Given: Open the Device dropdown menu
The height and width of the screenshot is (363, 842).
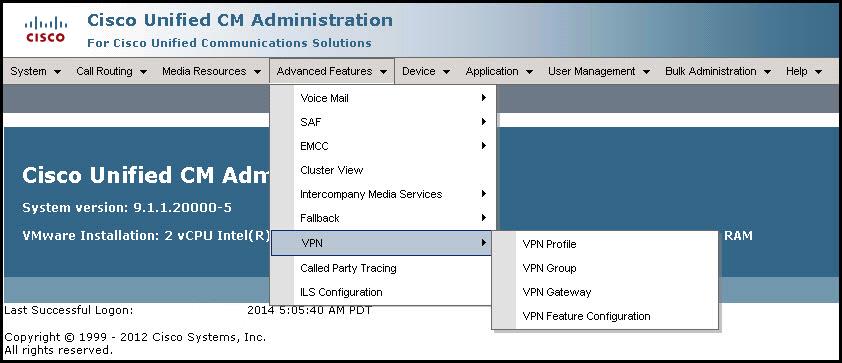Looking at the screenshot, I should (426, 71).
